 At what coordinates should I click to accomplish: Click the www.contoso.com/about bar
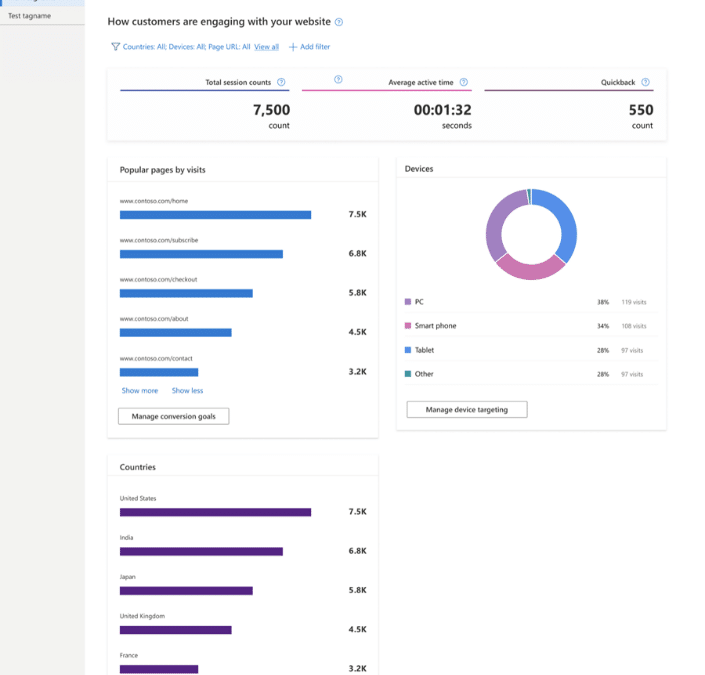click(x=175, y=333)
